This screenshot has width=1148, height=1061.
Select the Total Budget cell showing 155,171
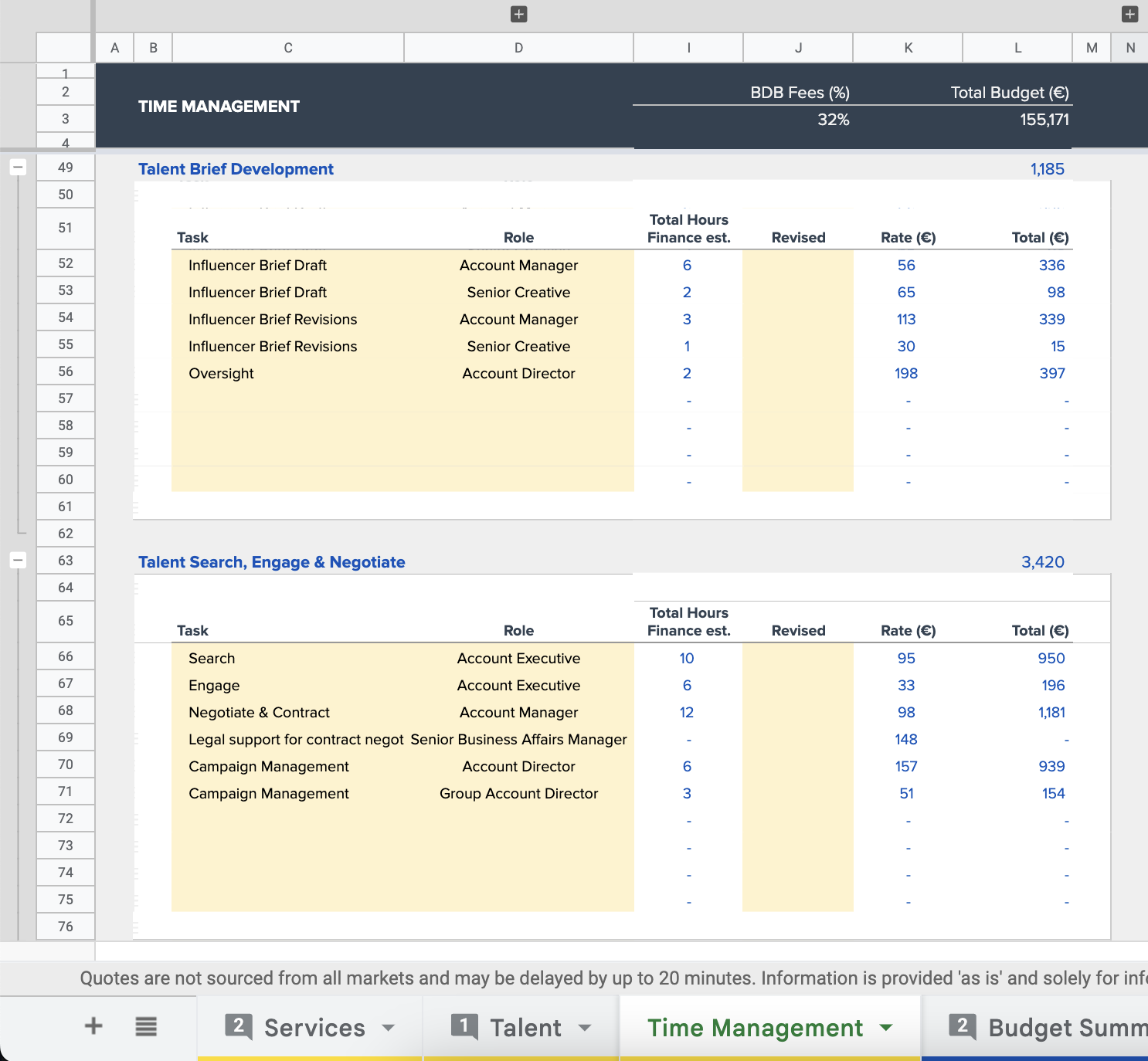(1045, 120)
